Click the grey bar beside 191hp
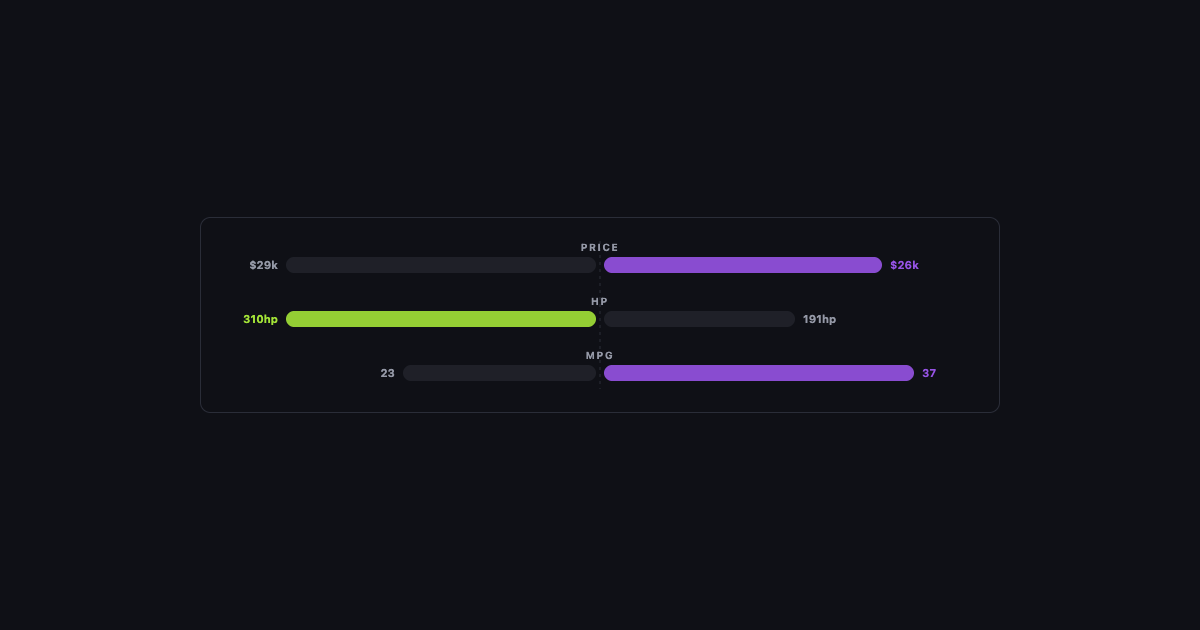Screen dimensions: 1200x630 699,319
